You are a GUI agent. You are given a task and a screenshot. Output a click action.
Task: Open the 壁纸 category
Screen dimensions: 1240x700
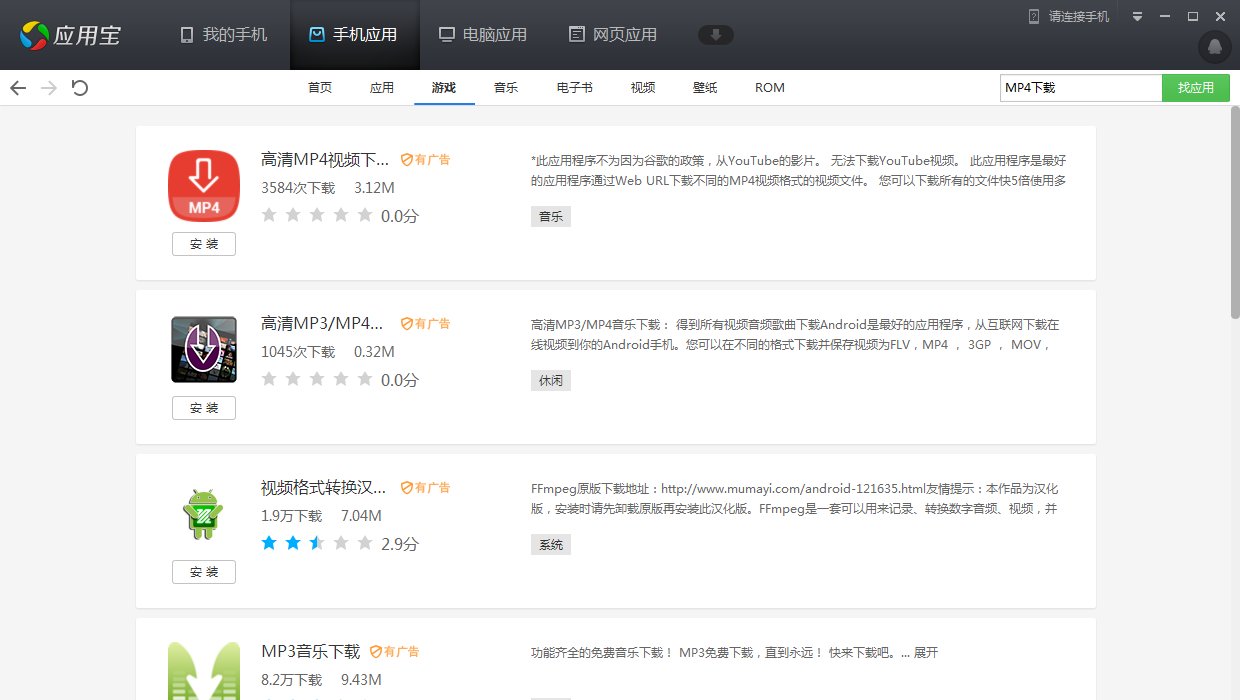(705, 87)
